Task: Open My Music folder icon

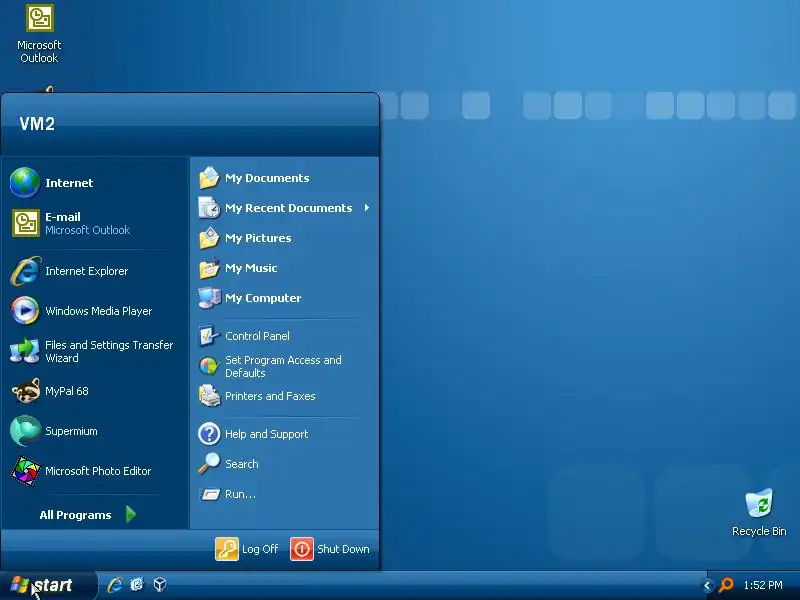Action: [x=209, y=268]
